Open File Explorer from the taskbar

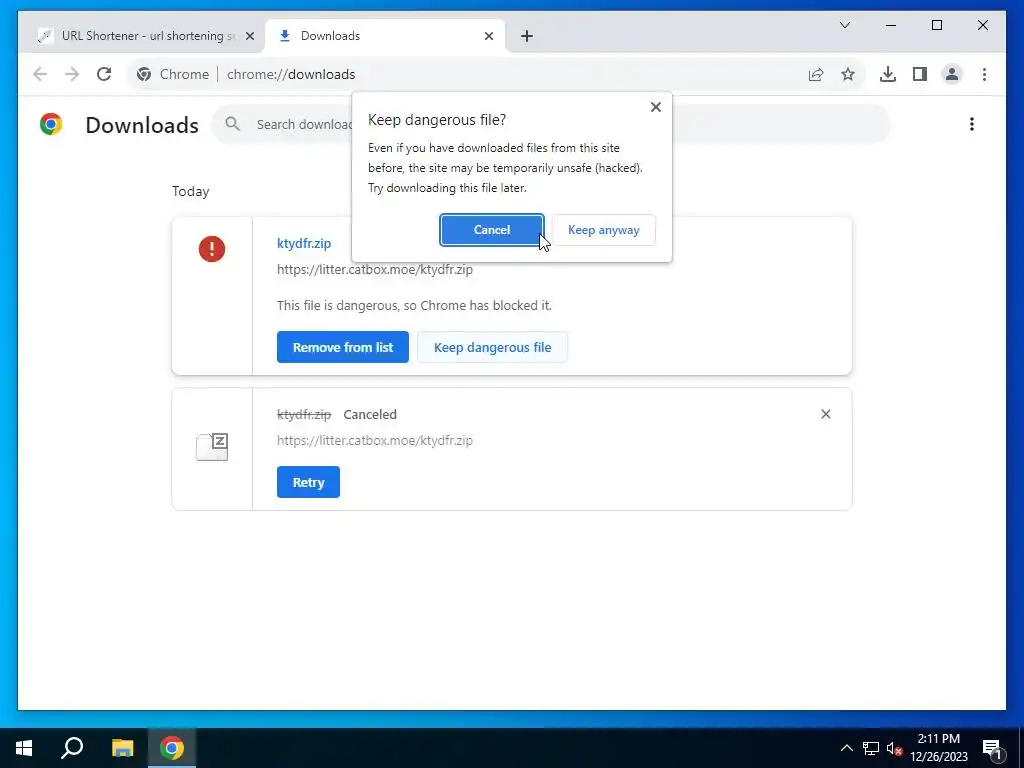[122, 748]
